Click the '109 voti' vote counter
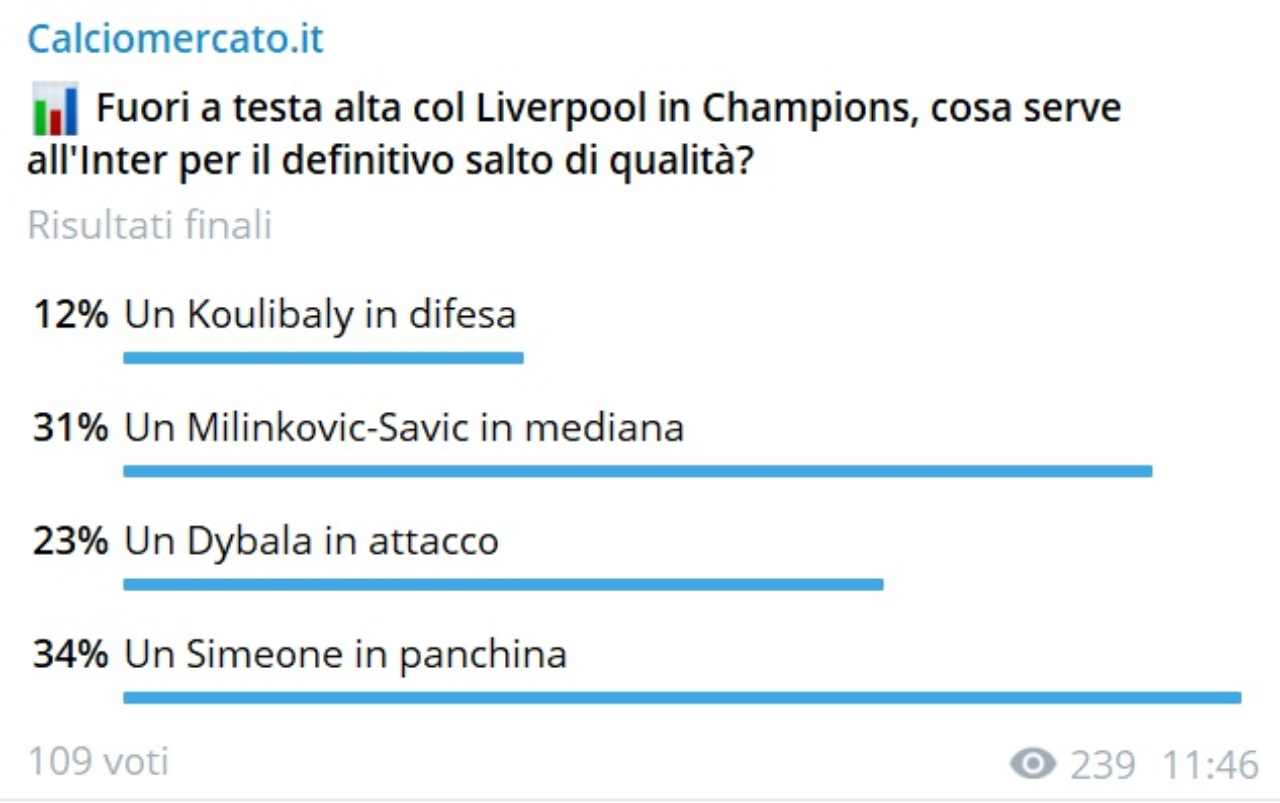The width and height of the screenshot is (1280, 803). pyautogui.click(x=97, y=763)
